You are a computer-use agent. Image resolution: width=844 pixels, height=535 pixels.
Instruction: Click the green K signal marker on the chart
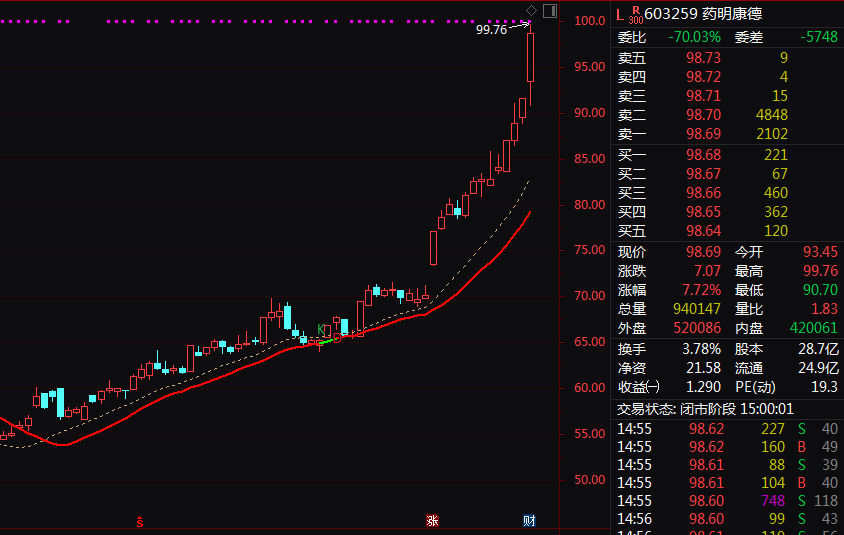click(322, 329)
